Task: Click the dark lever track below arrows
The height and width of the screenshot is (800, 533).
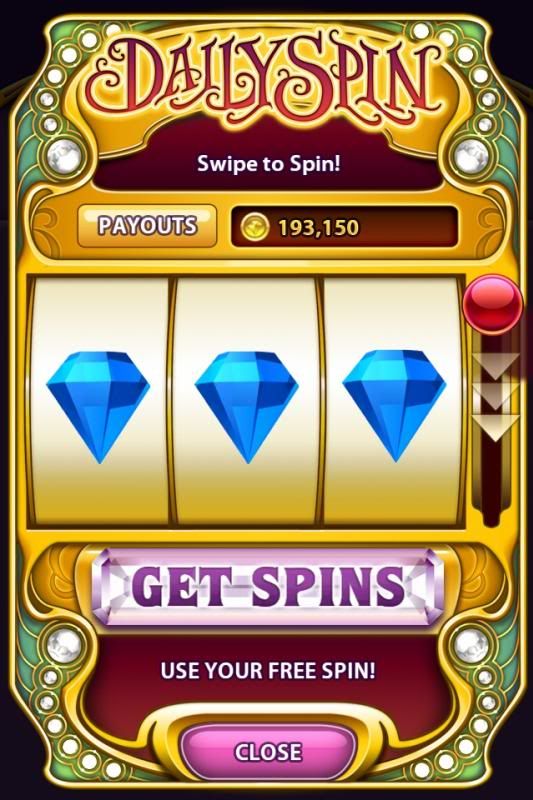Action: [492, 482]
